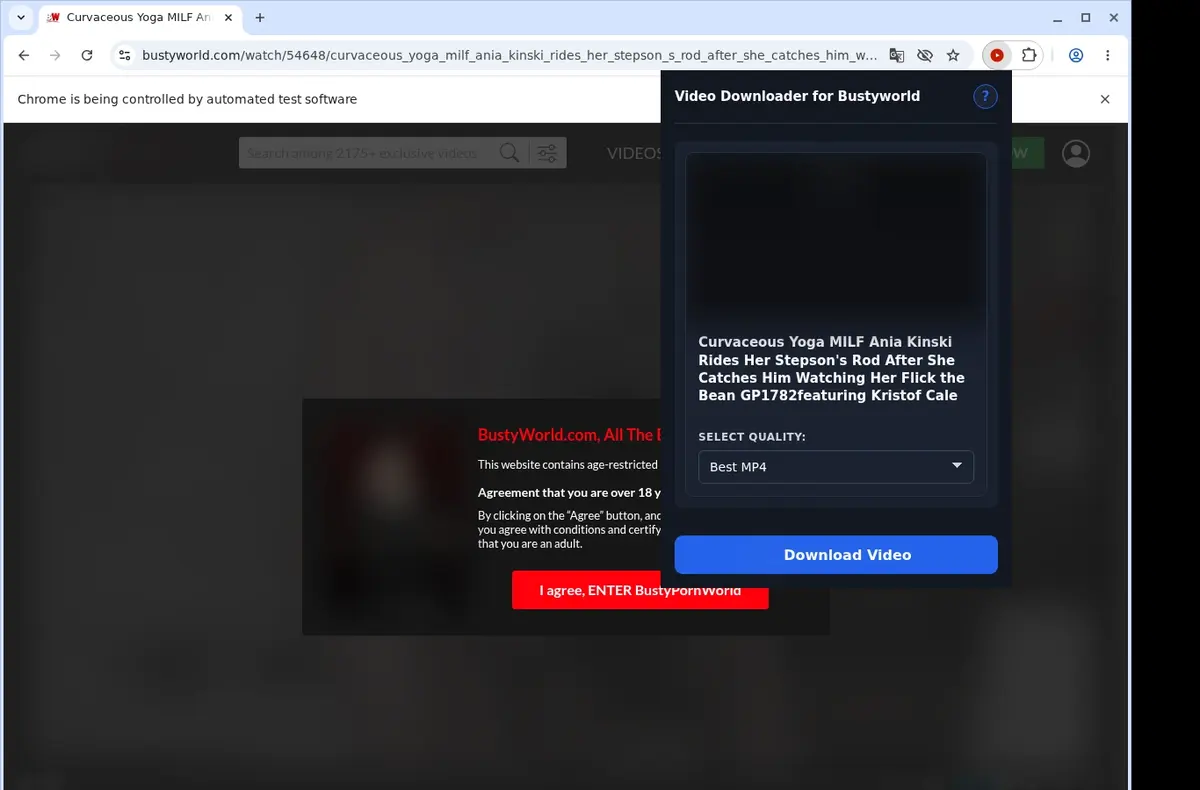Click the address bar URL
This screenshot has width=1200, height=790.
pyautogui.click(x=510, y=56)
